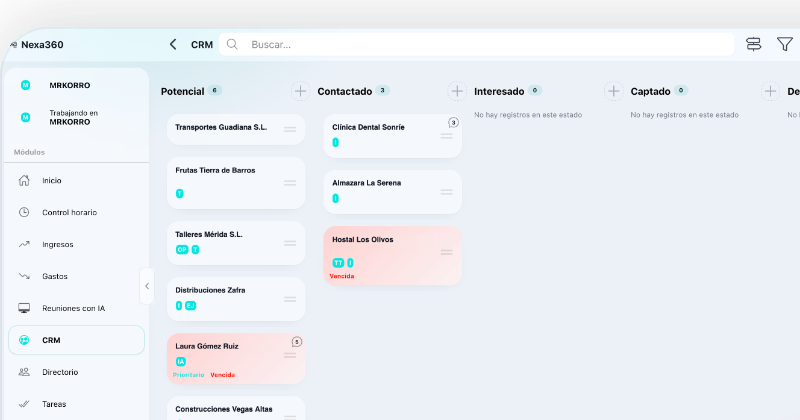Click the Tareas checkmark icon

(24, 404)
